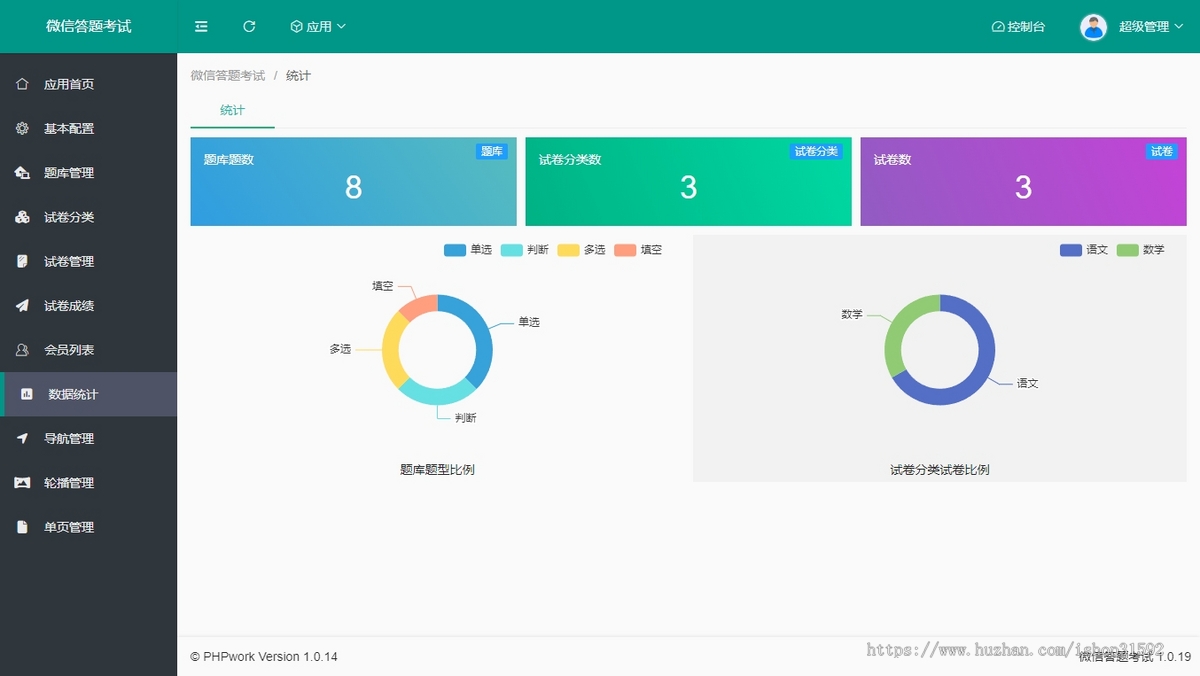Click the icon beside 题库管理
1200x676 pixels.
[22, 173]
